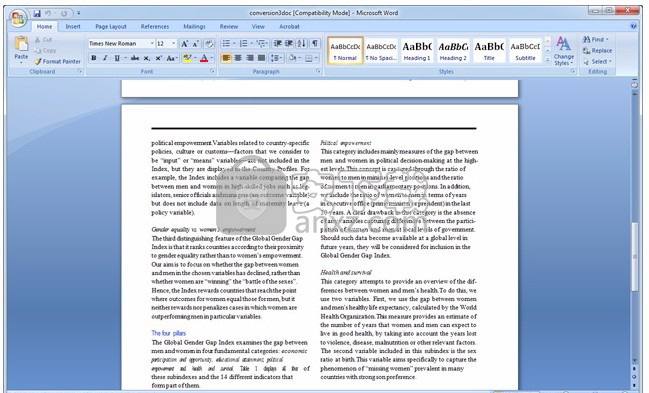Viewport: 649px width, 393px height.
Task: Open Microsoft Word Help icon
Action: click(x=634, y=26)
